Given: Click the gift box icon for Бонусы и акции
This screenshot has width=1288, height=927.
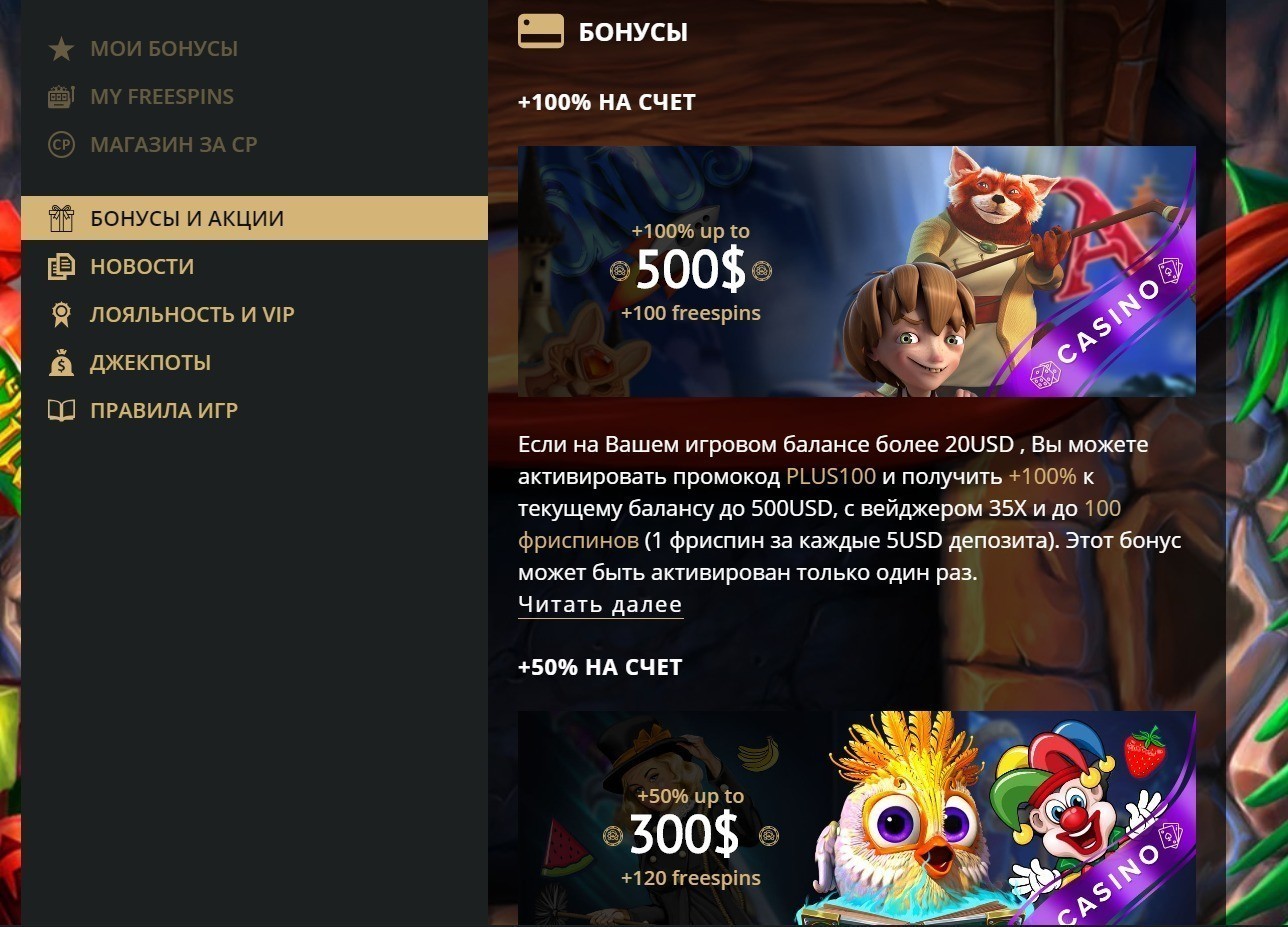Looking at the screenshot, I should pos(61,218).
